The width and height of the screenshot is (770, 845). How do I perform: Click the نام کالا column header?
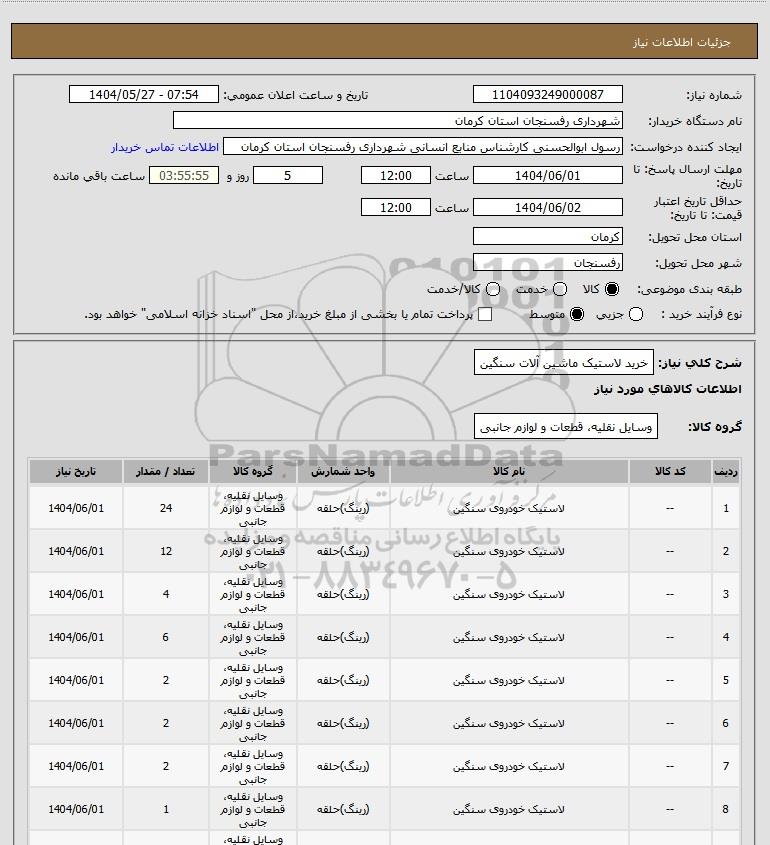pos(509,472)
